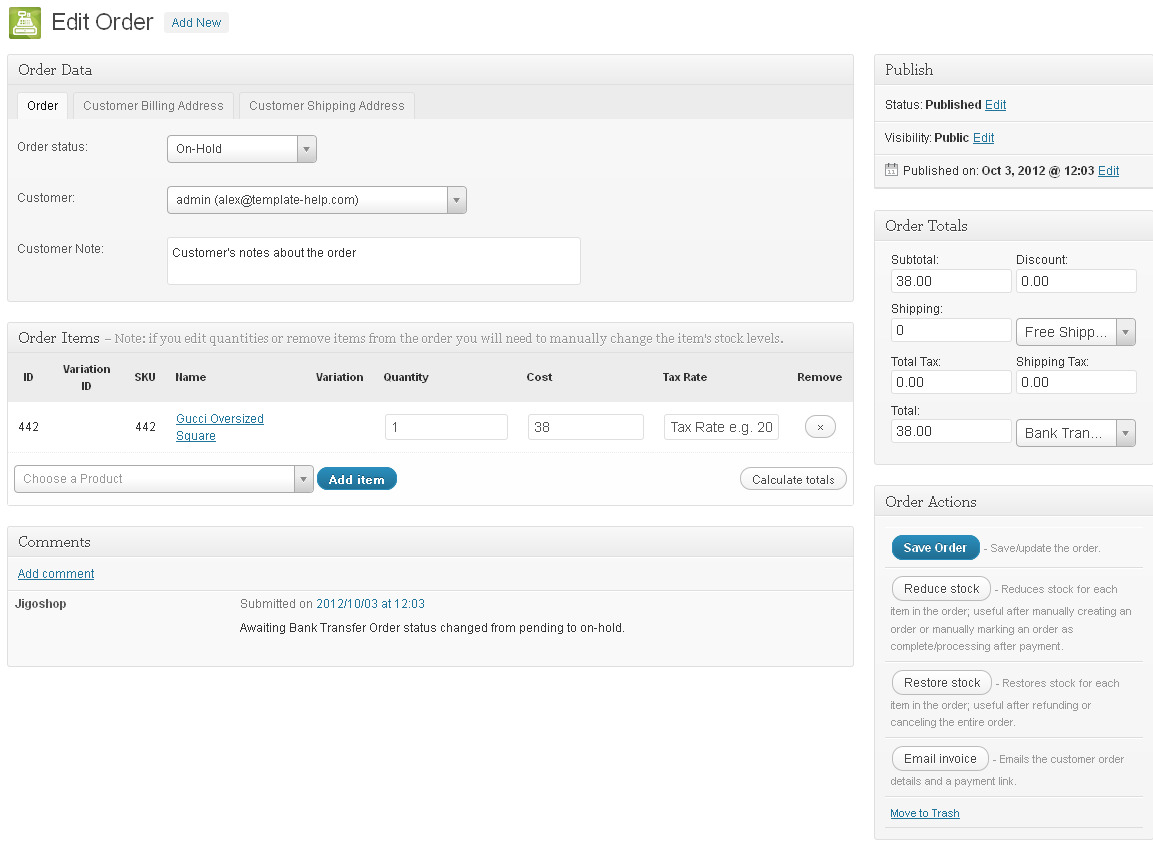
Task: Click Calculate totals button
Action: pos(793,480)
